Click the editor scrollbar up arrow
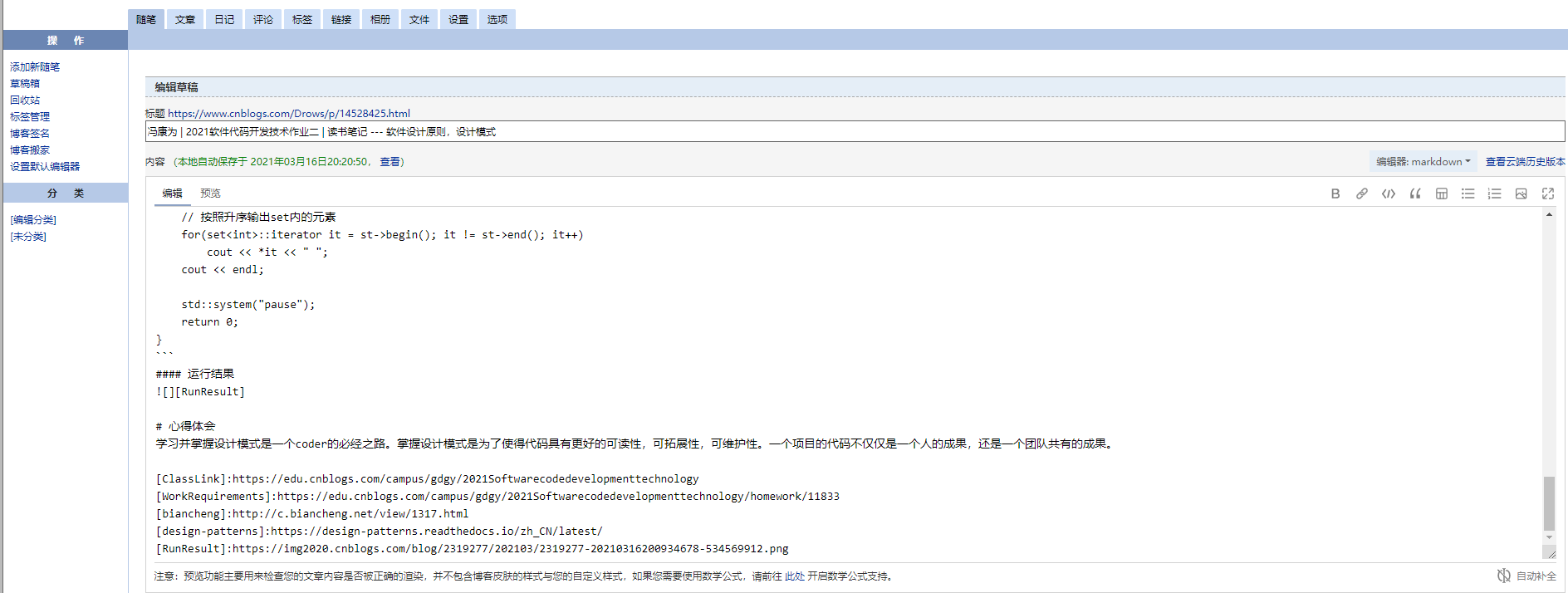Screen dimensions: 1568x593 [x=1549, y=214]
